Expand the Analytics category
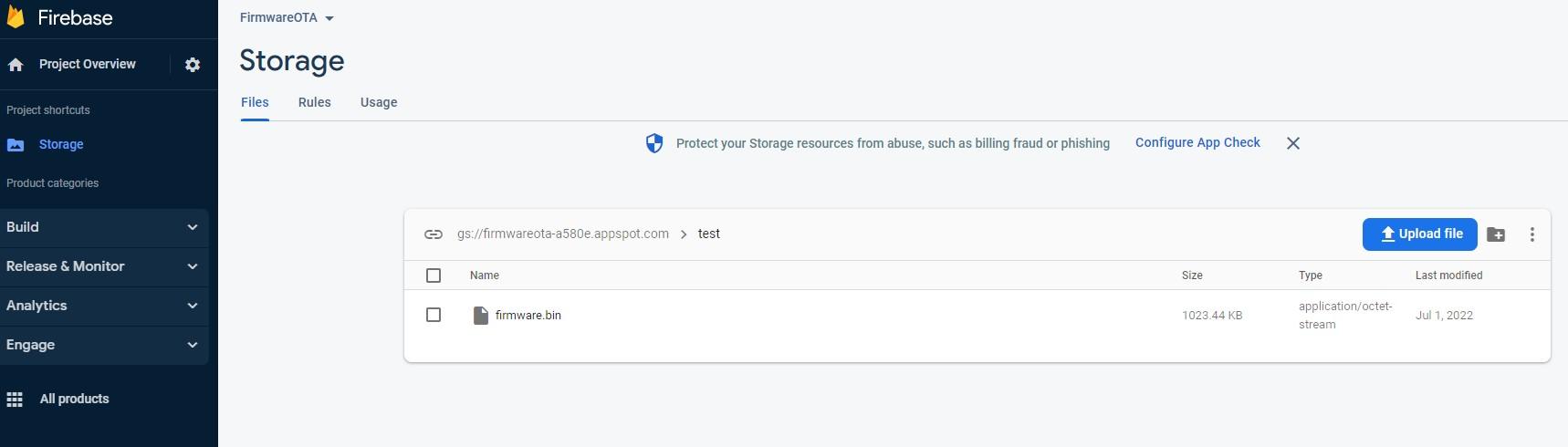The height and width of the screenshot is (447, 1568). click(104, 306)
